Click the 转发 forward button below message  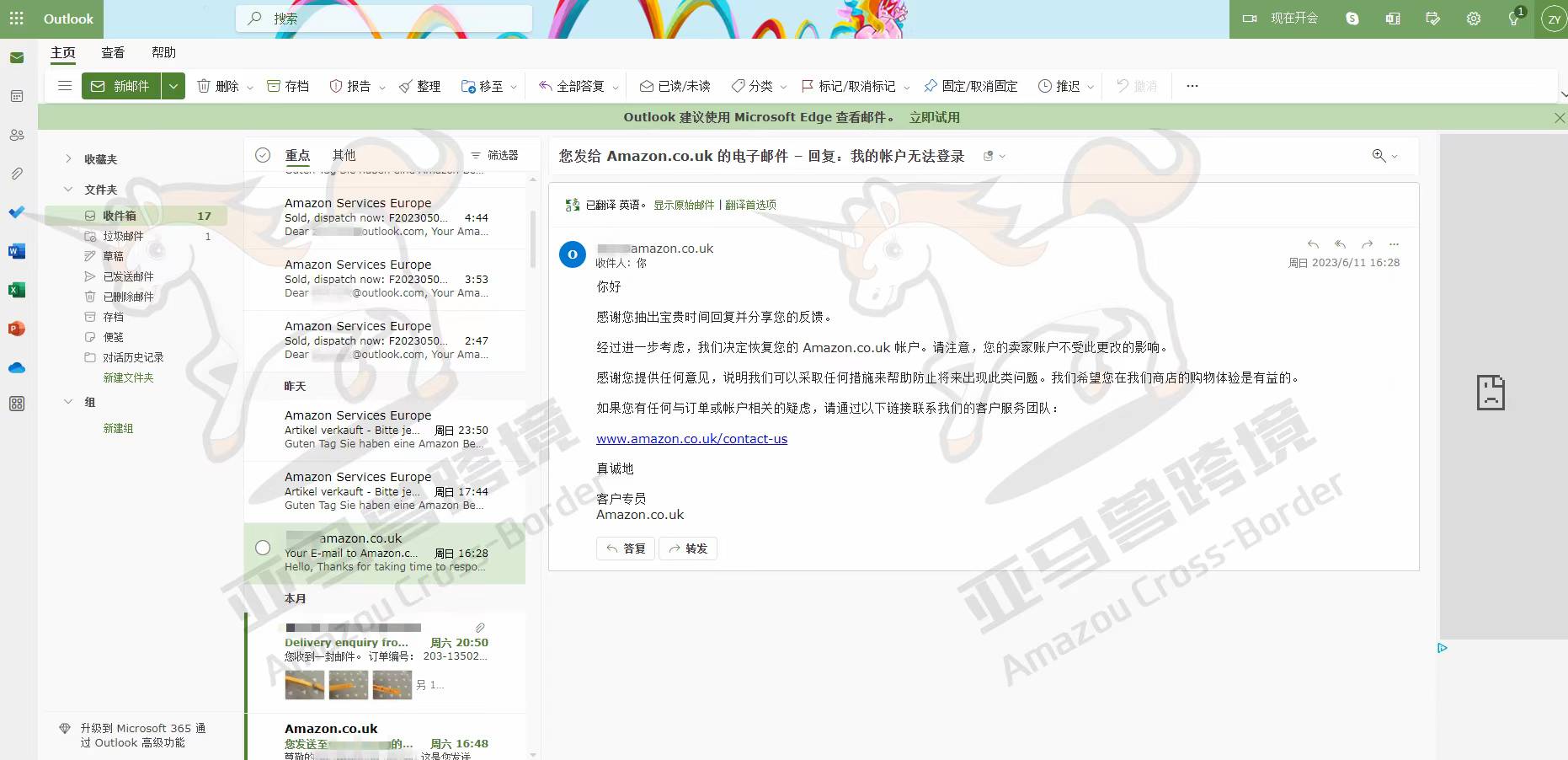(688, 549)
